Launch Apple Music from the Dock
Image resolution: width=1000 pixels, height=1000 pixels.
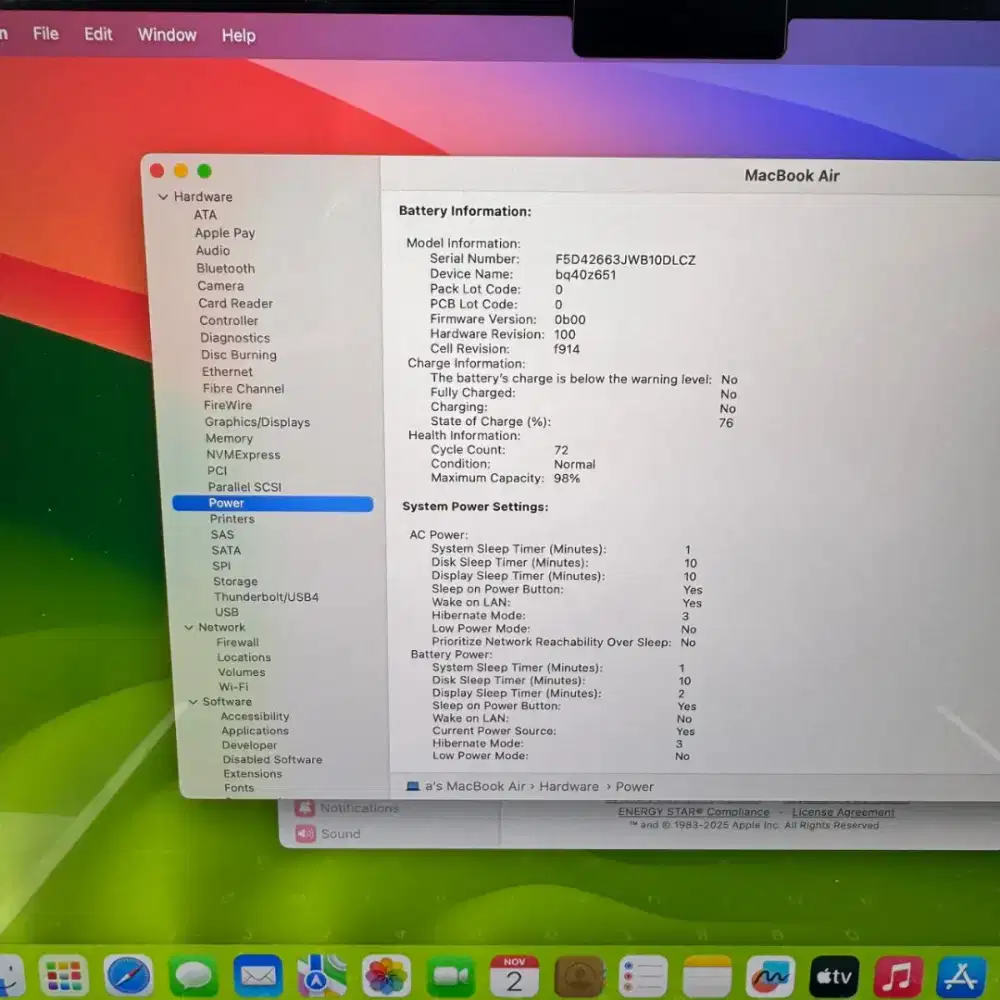tap(898, 973)
